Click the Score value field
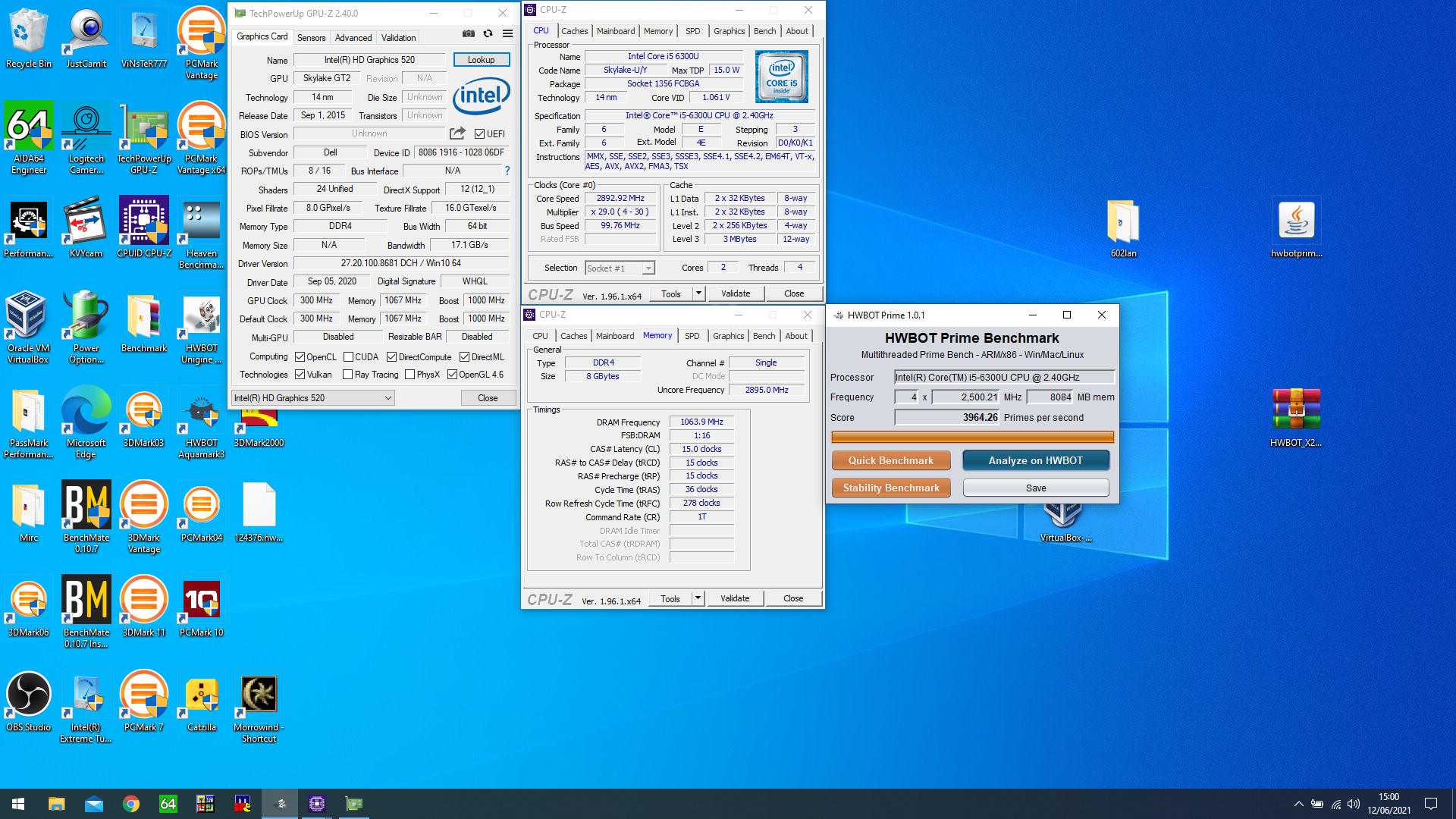Image resolution: width=1456 pixels, height=819 pixels. pyautogui.click(x=947, y=417)
